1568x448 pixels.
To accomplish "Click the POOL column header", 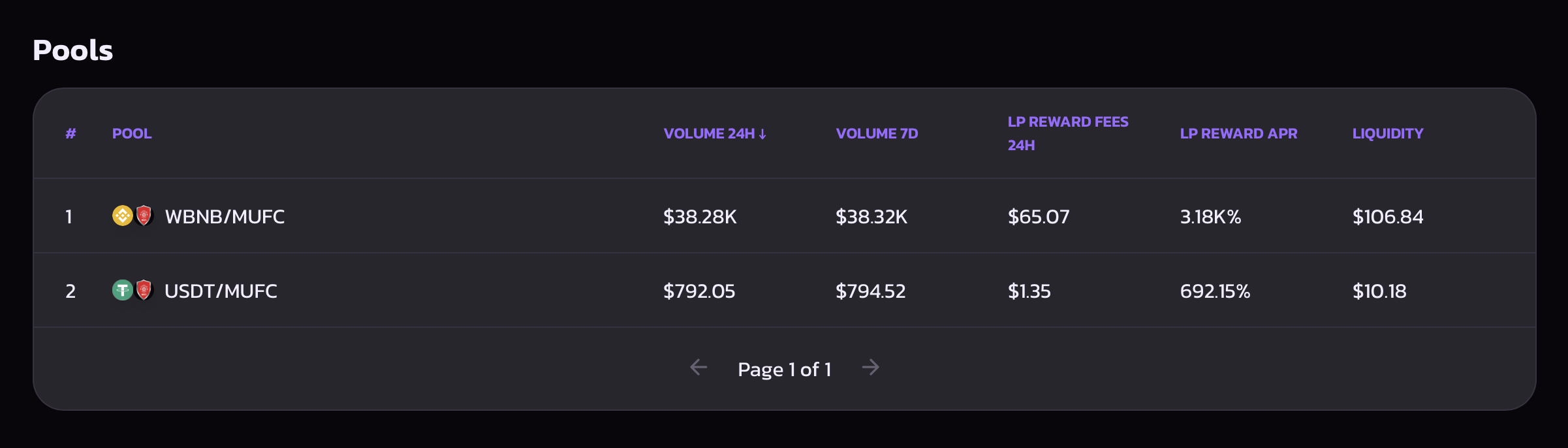I will (132, 133).
